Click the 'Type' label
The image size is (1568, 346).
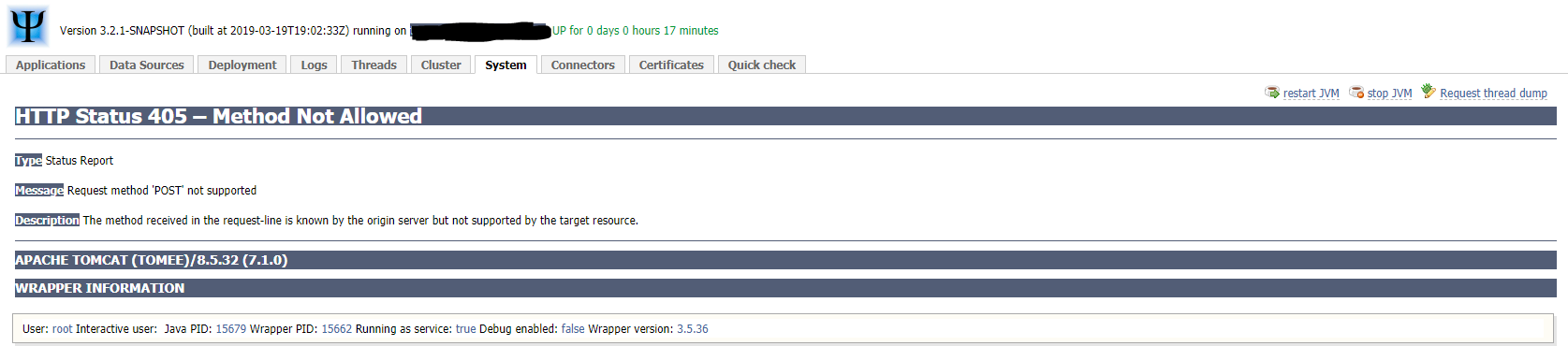click(28, 161)
